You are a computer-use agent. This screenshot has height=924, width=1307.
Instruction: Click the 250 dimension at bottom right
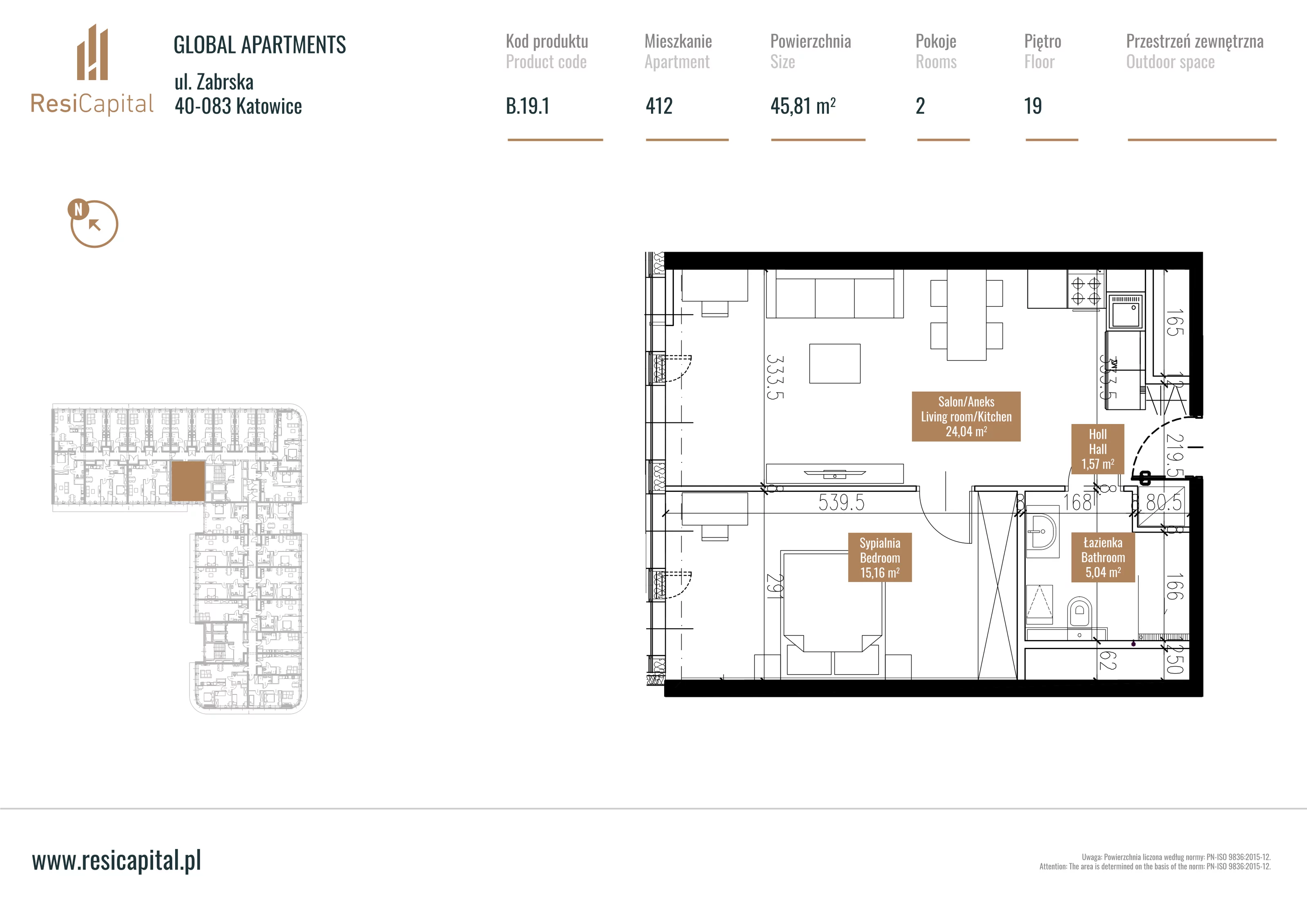(1175, 659)
